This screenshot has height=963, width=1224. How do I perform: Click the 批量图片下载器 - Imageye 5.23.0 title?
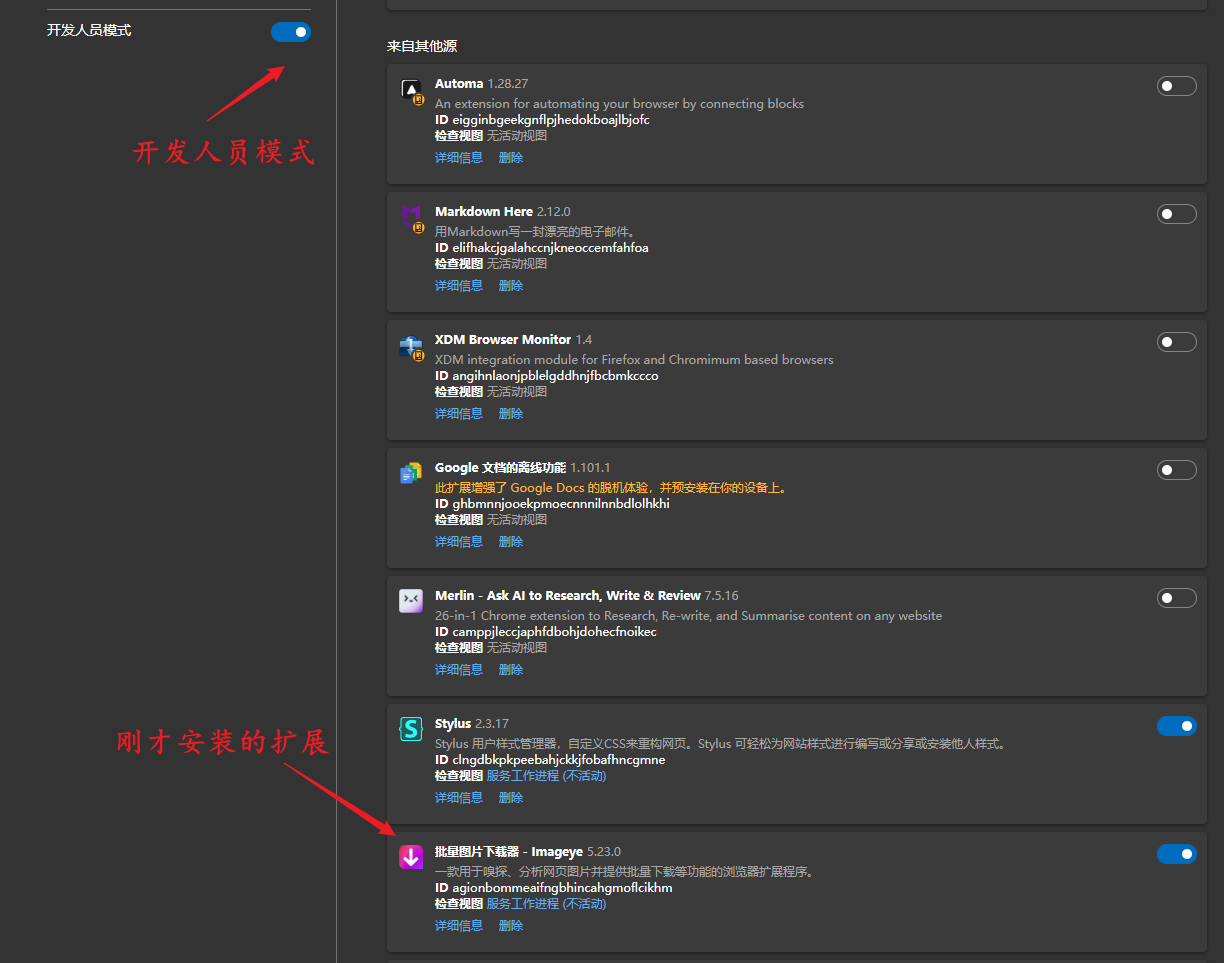pyautogui.click(x=528, y=852)
